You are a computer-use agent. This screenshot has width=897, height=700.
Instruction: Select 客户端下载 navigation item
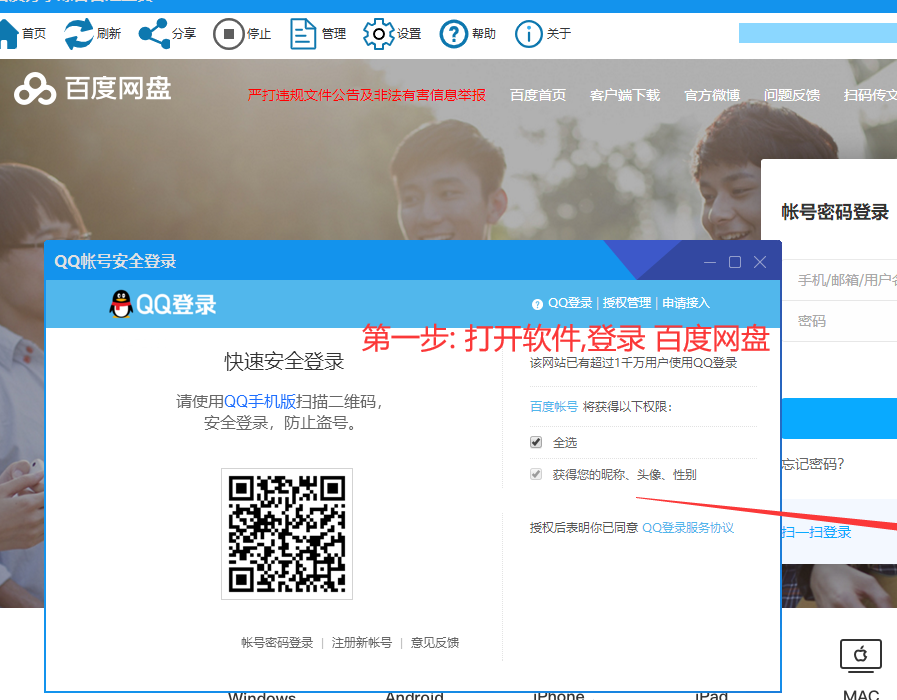pyautogui.click(x=625, y=95)
